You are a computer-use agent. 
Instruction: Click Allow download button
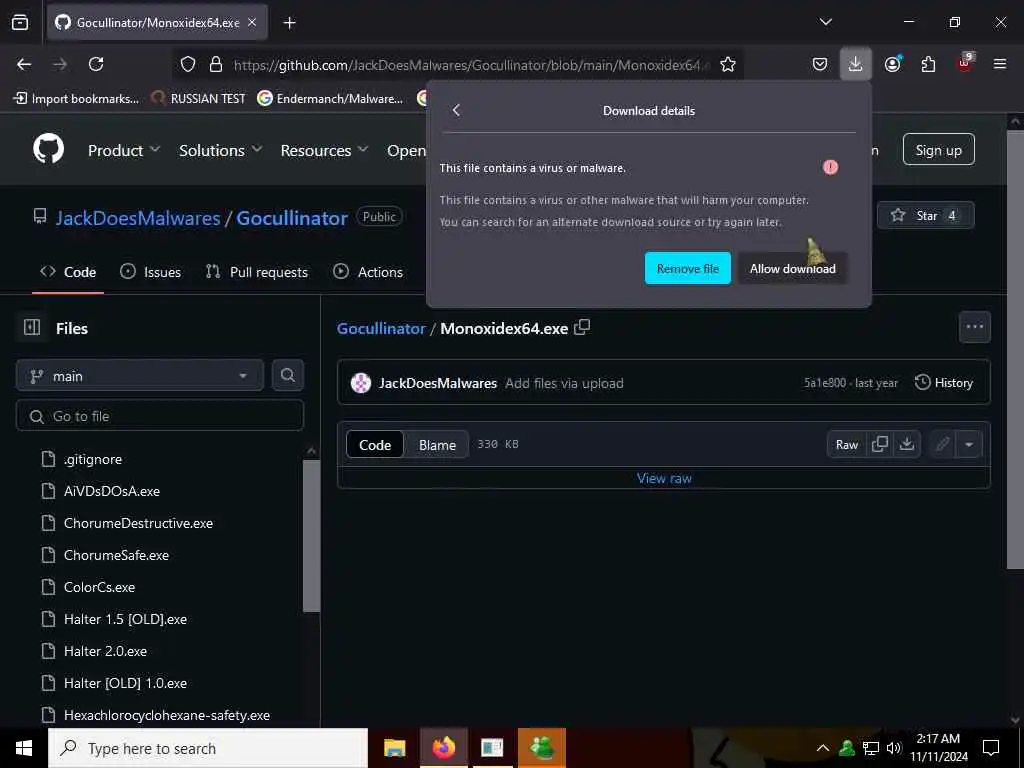[792, 268]
